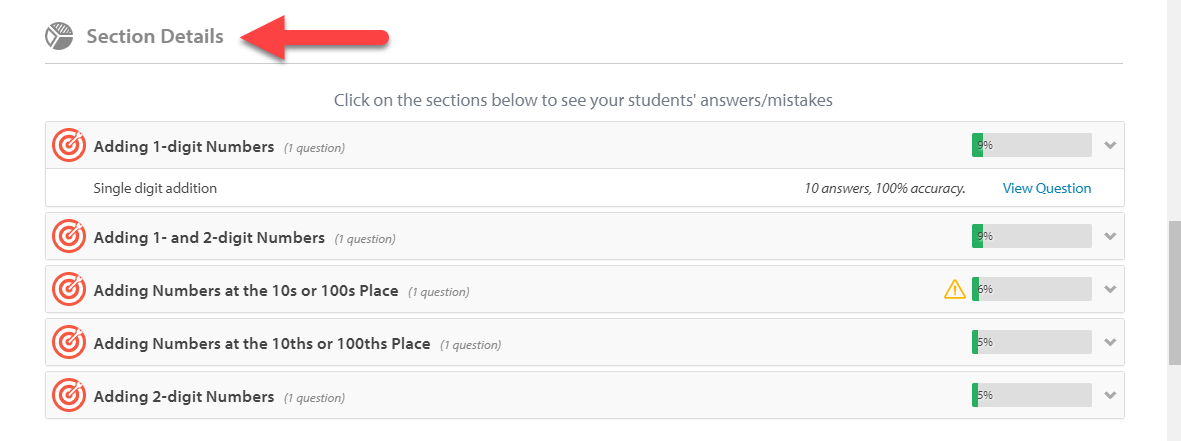This screenshot has width=1181, height=441.
Task: Select the Adding 1-digit Numbers section title
Action: 184,146
